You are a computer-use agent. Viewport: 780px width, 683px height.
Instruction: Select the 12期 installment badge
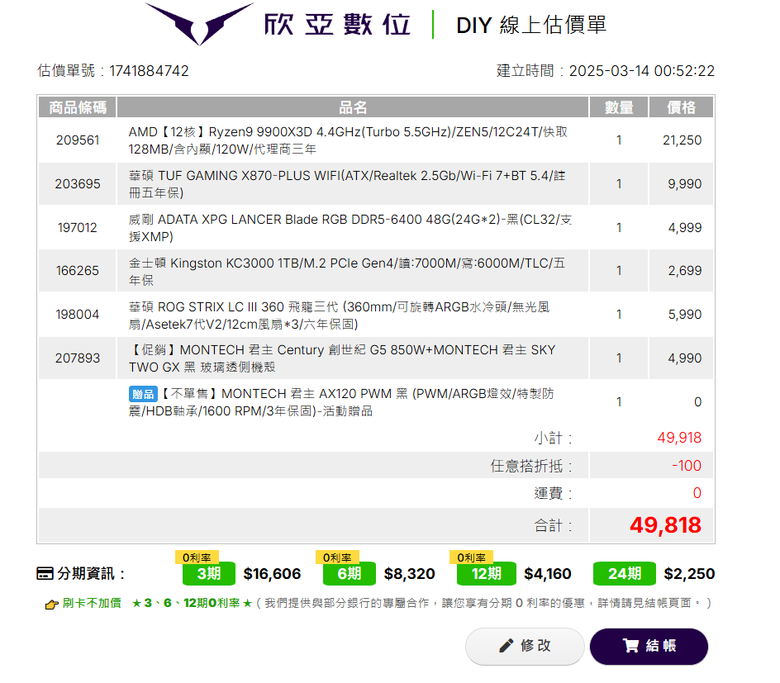[487, 574]
